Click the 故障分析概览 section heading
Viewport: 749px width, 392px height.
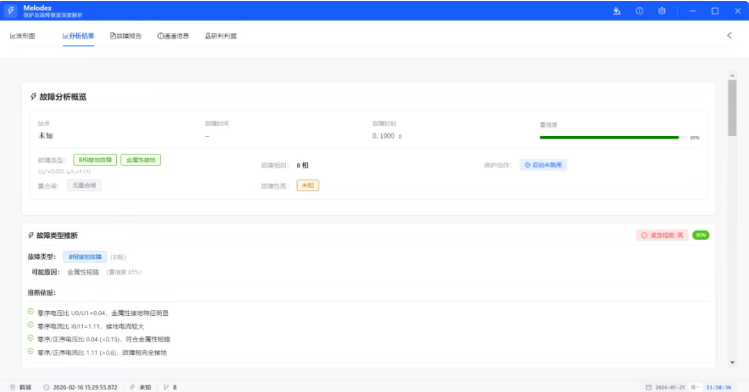[x=63, y=97]
